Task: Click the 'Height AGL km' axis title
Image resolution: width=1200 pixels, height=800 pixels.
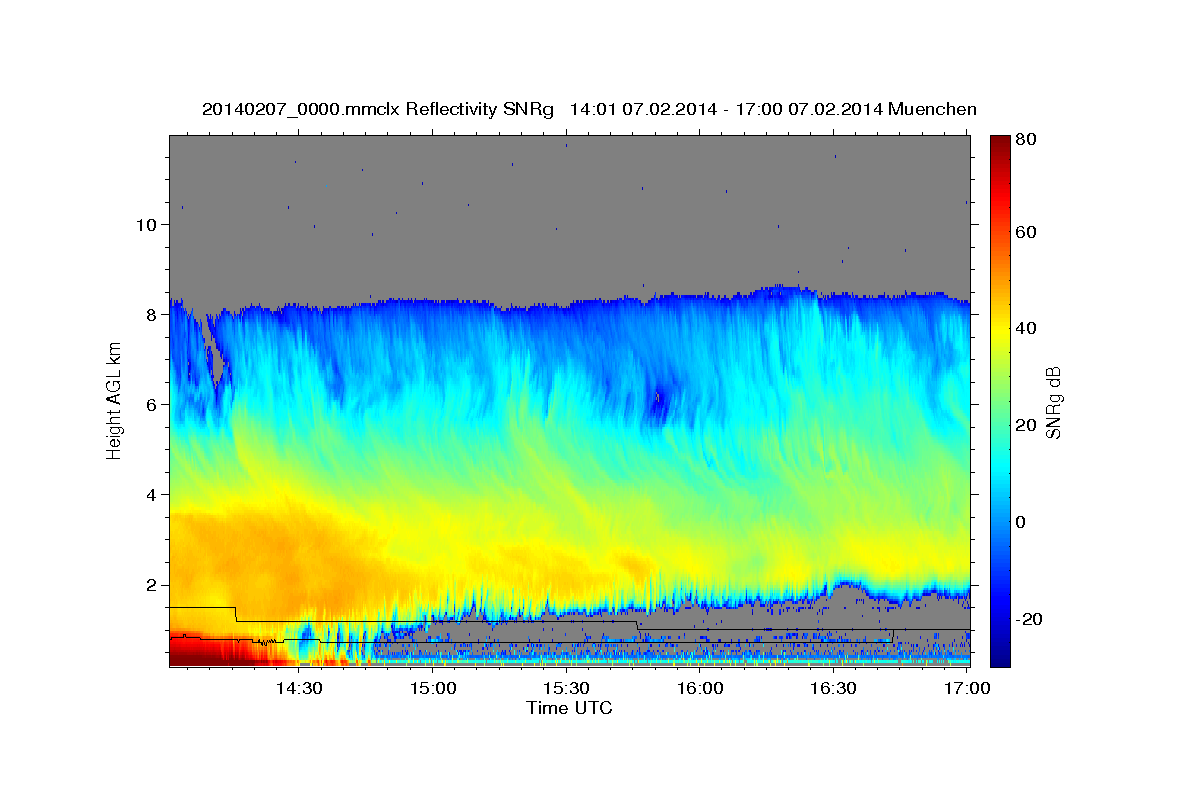Action: pos(114,402)
